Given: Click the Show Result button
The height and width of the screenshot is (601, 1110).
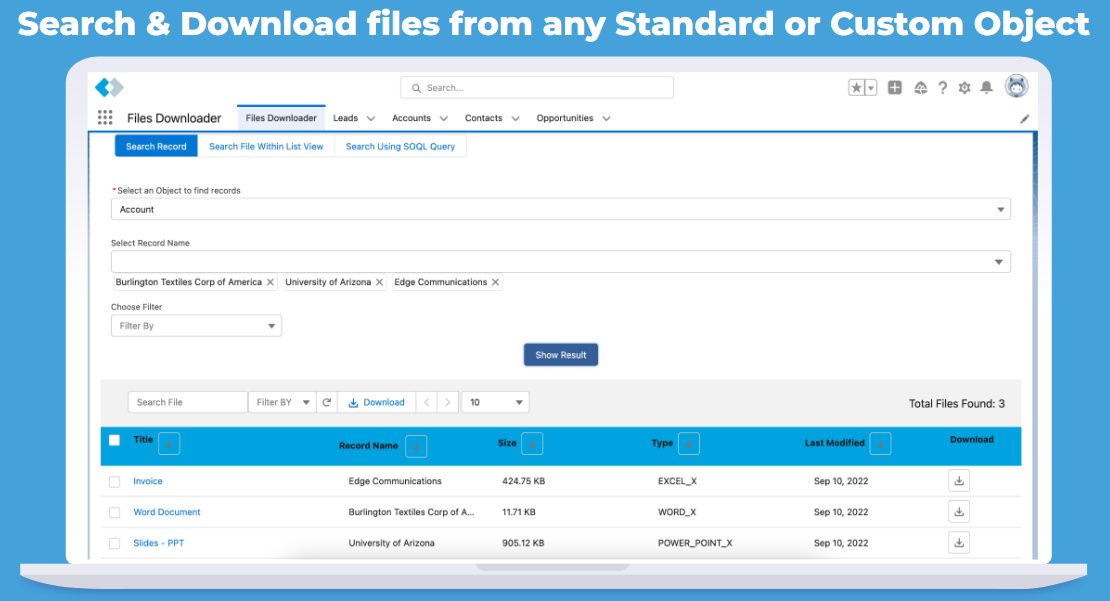Looking at the screenshot, I should pyautogui.click(x=561, y=354).
